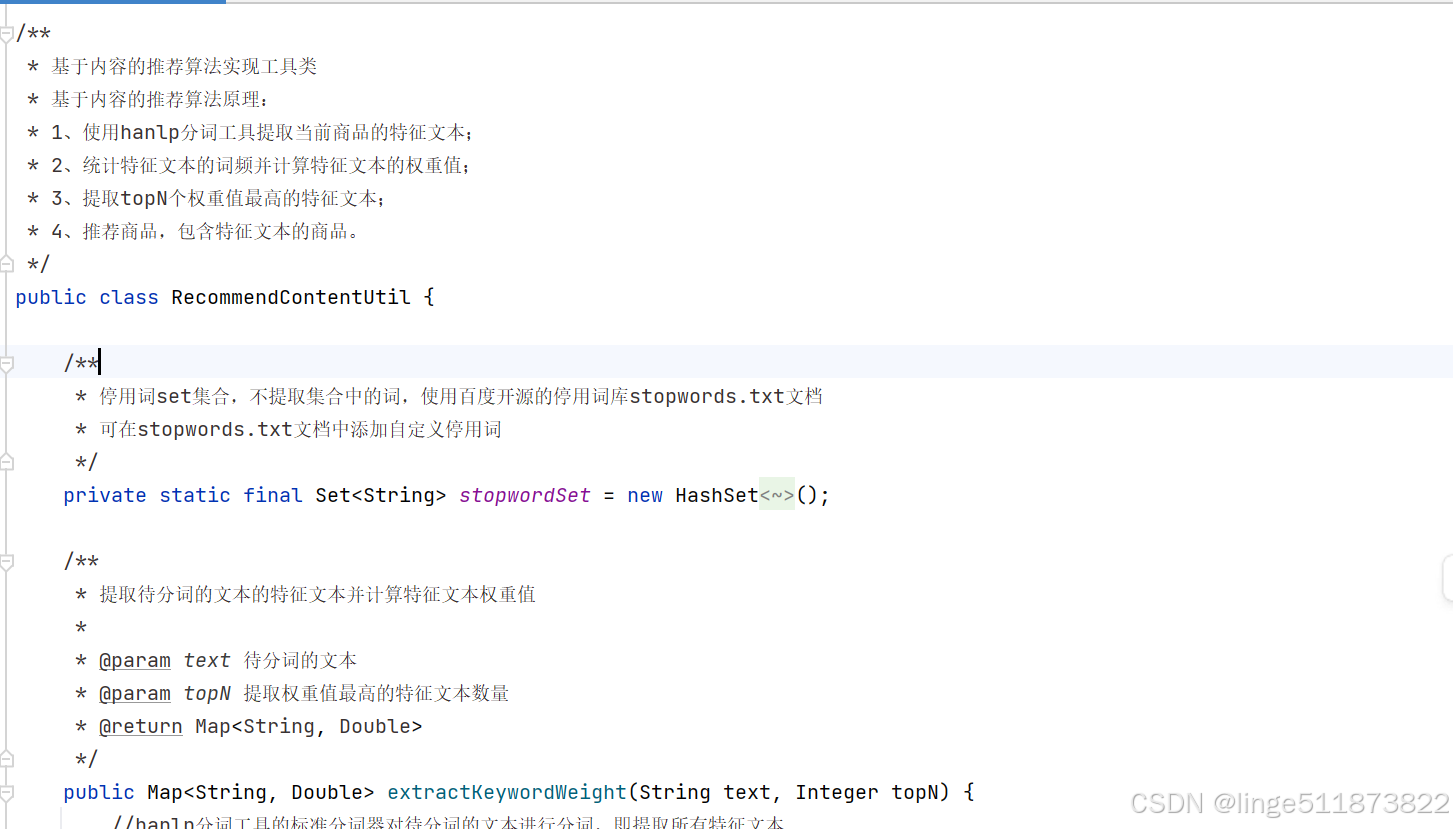Click the inline comment starting '//hanlp分词工具'
The image size is (1453, 829).
tap(448, 823)
